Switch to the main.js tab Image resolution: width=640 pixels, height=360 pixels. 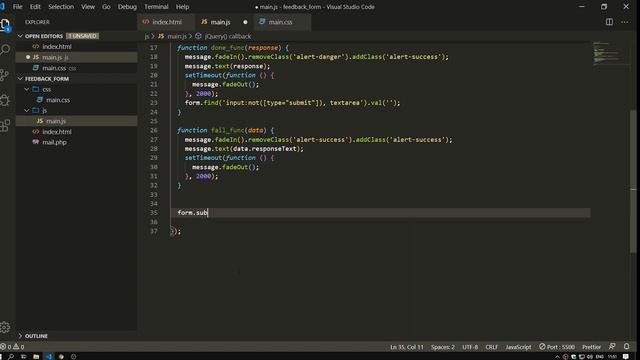point(224,22)
